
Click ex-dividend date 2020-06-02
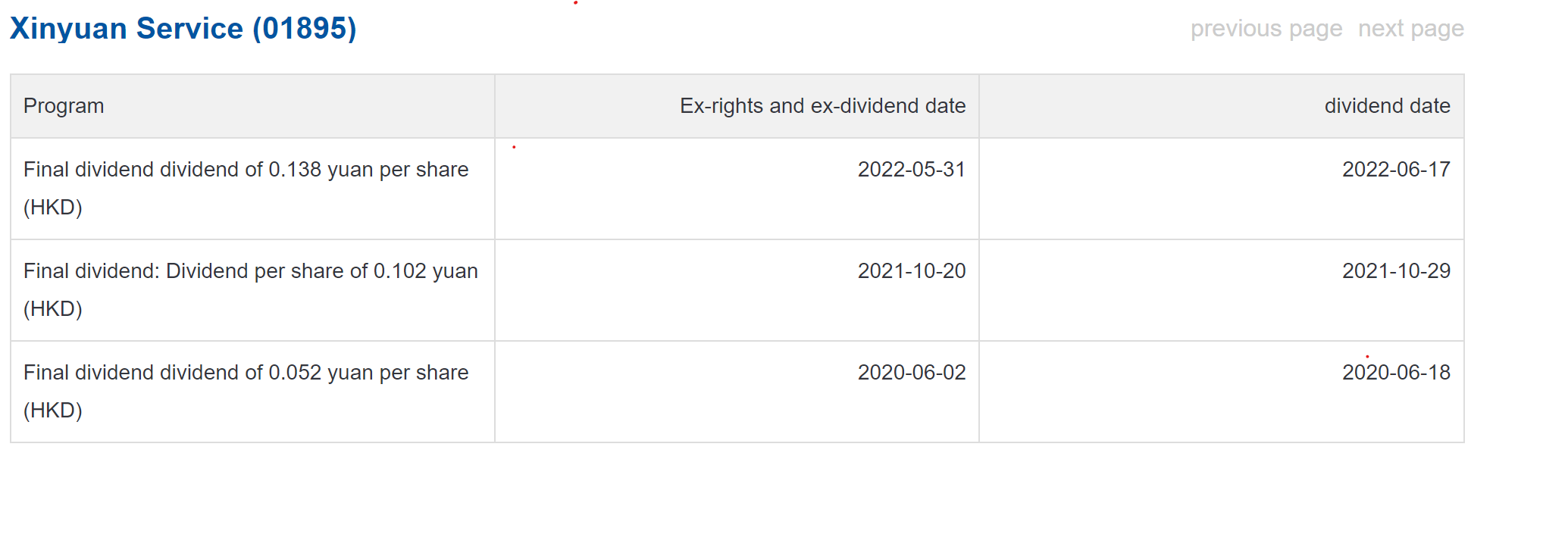pos(911,373)
